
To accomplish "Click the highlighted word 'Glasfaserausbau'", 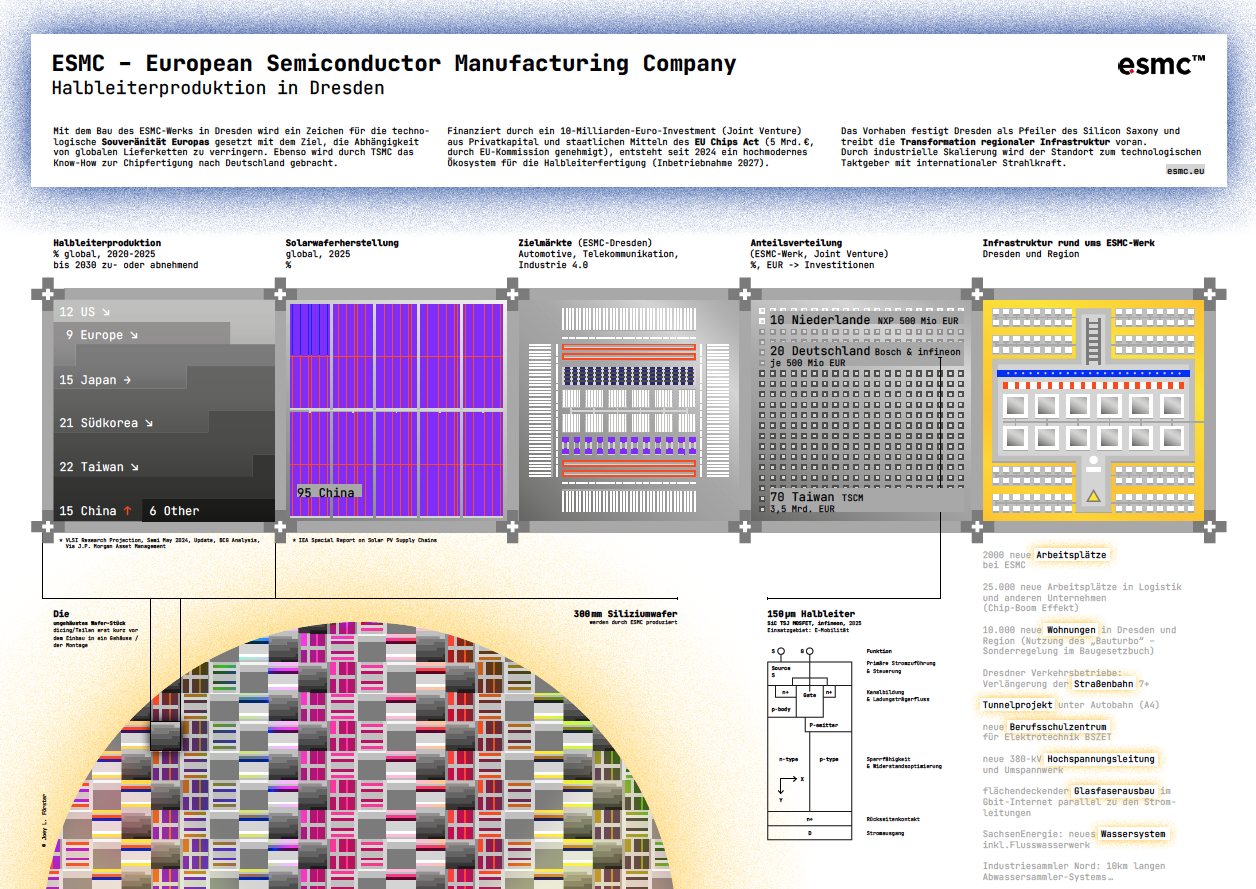I will click(x=1114, y=791).
